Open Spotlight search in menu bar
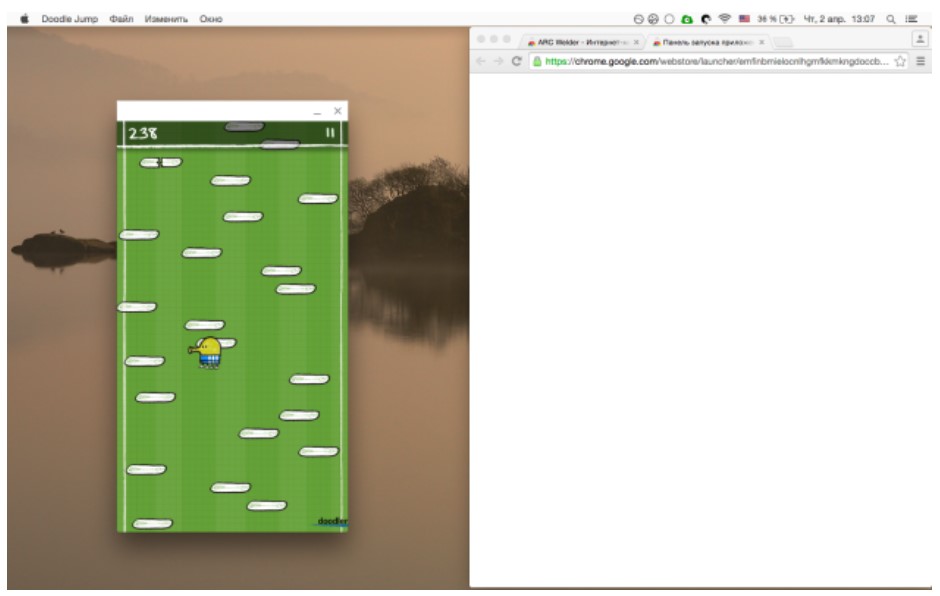The width and height of the screenshot is (940, 596). click(x=890, y=19)
